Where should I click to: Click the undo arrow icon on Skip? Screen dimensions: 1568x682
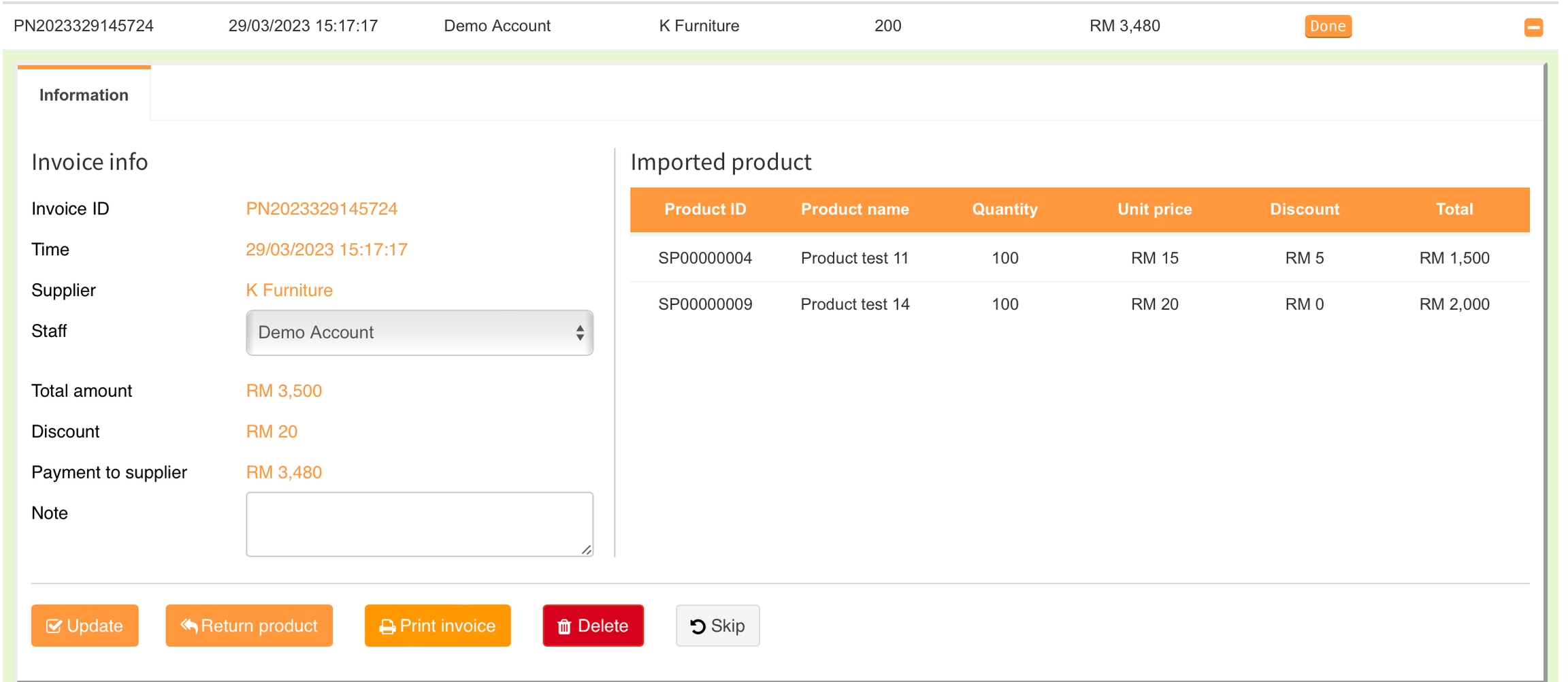coord(698,626)
